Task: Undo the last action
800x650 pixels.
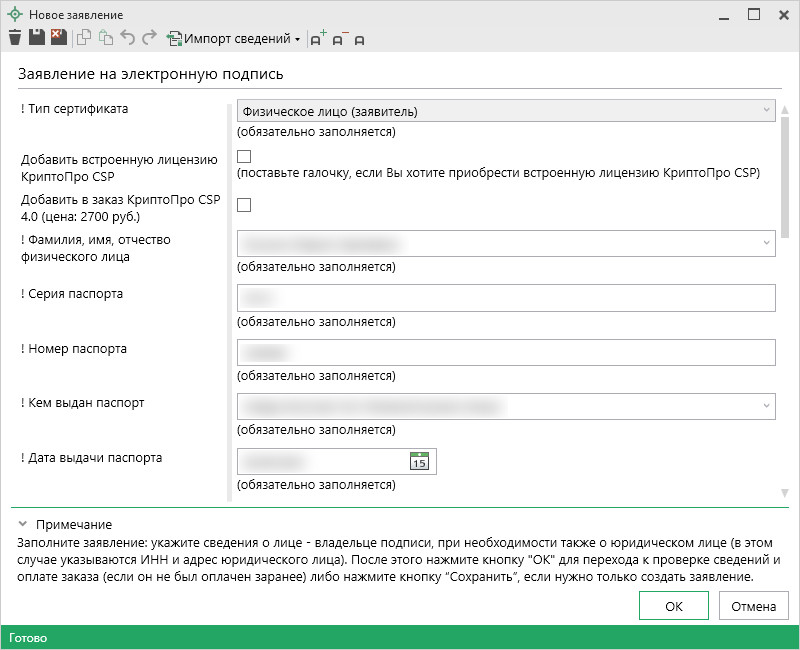Action: [x=127, y=39]
